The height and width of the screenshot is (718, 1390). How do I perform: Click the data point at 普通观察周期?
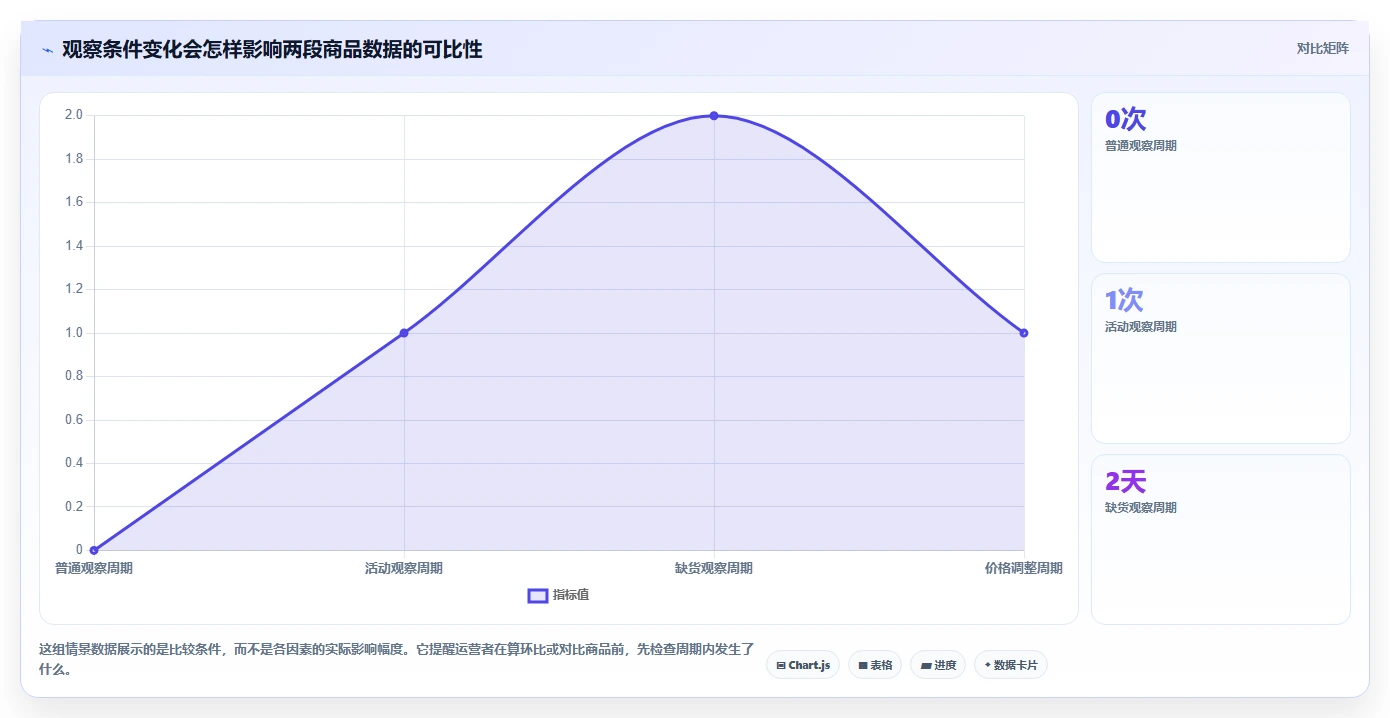[94, 550]
